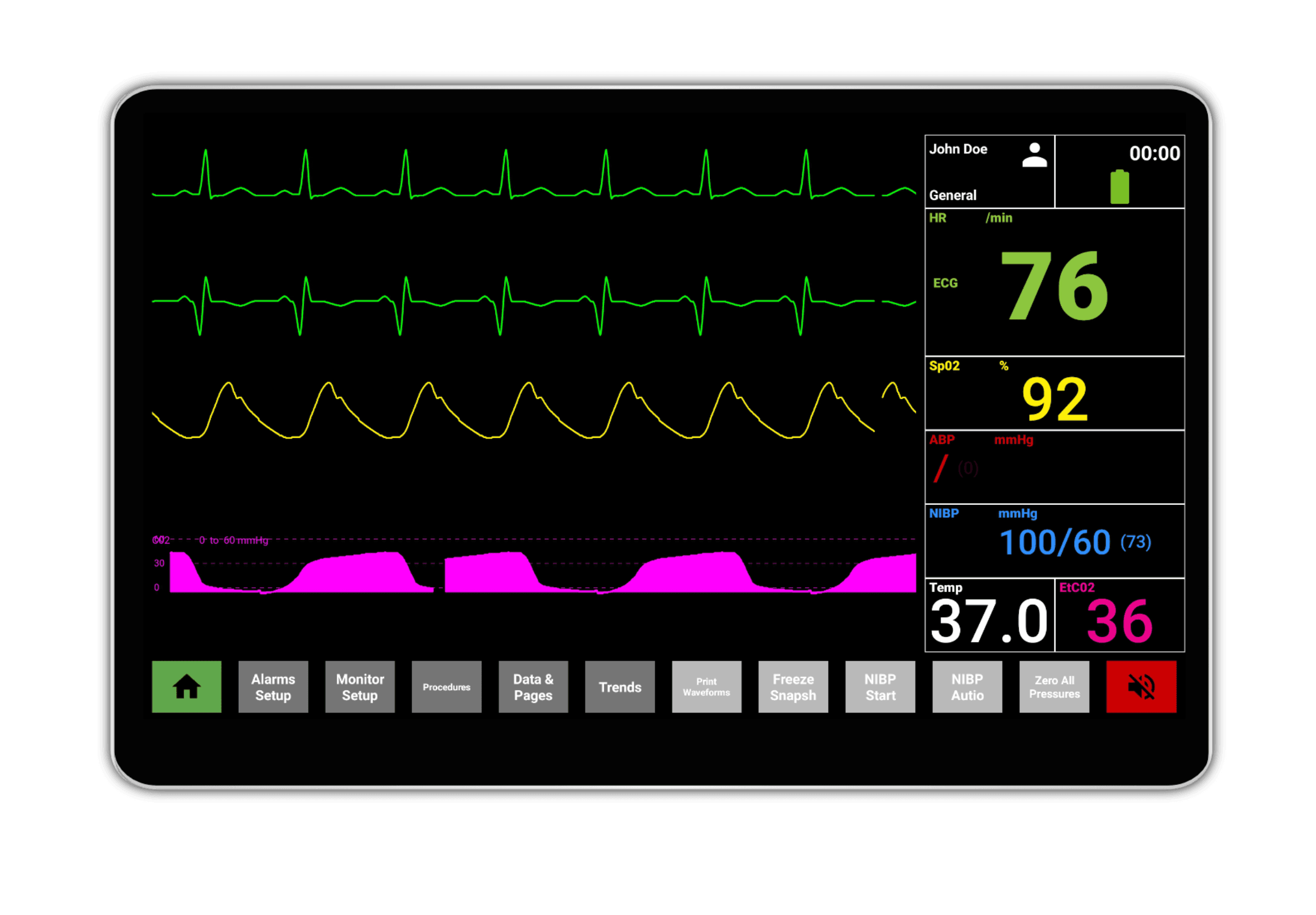Image resolution: width=1316 pixels, height=915 pixels.
Task: Switch to the Trends view
Action: click(620, 686)
